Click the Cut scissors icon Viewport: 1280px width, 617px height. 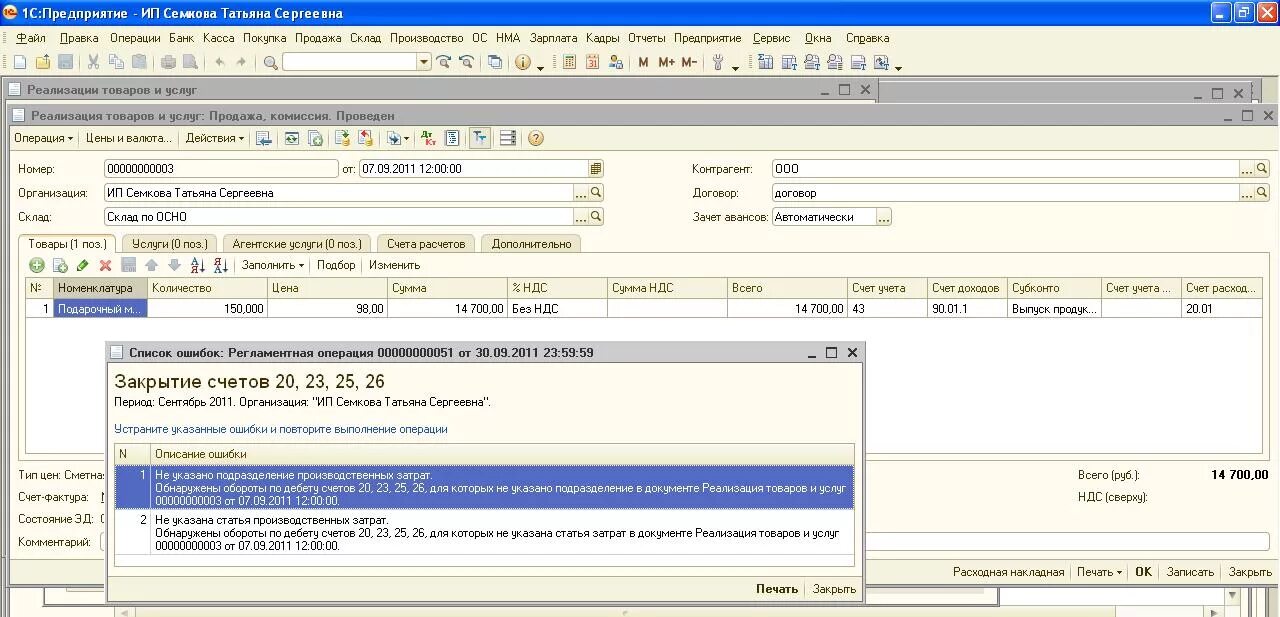93,62
